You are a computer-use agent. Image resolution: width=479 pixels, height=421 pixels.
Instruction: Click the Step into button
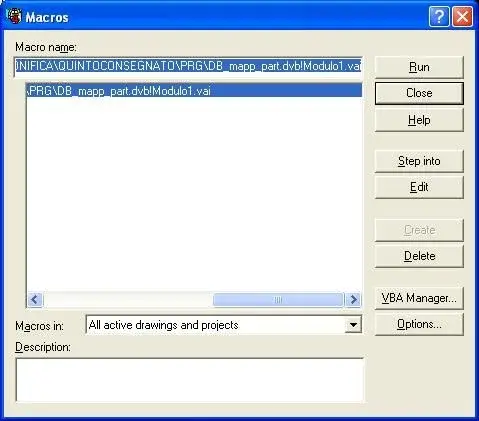419,161
